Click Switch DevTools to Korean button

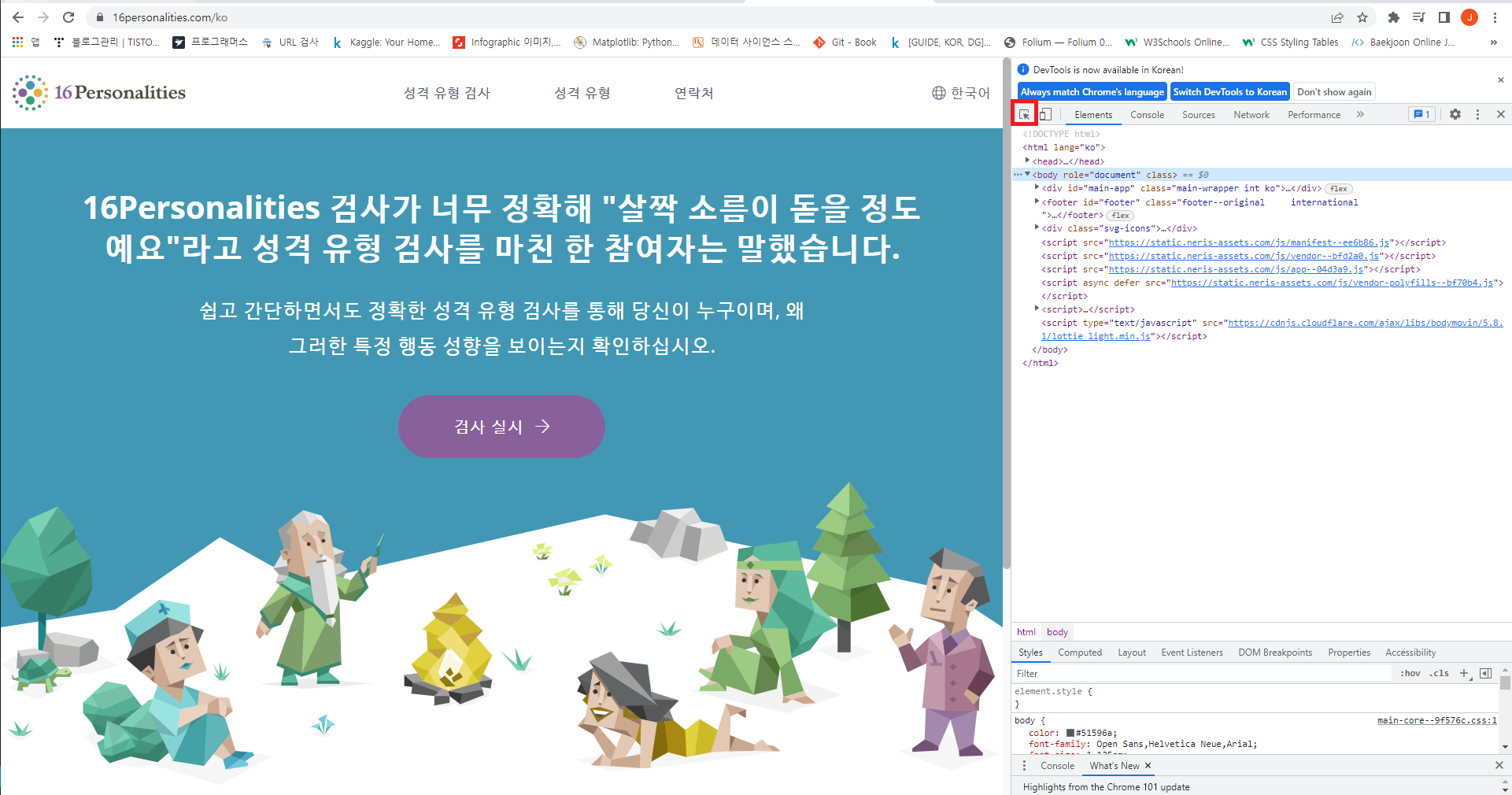click(x=1230, y=91)
